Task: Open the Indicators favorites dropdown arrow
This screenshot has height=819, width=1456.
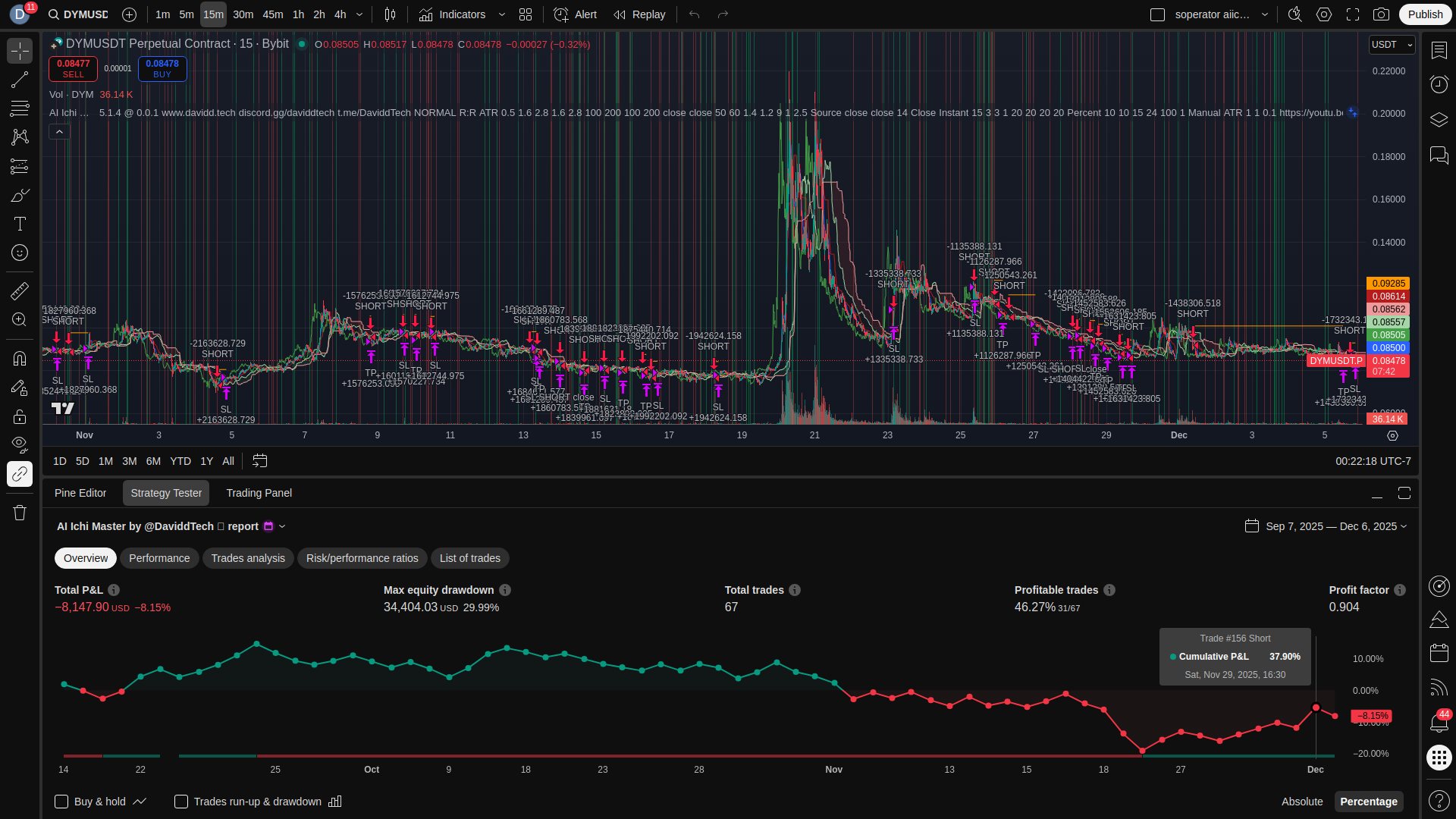Action: [x=501, y=14]
